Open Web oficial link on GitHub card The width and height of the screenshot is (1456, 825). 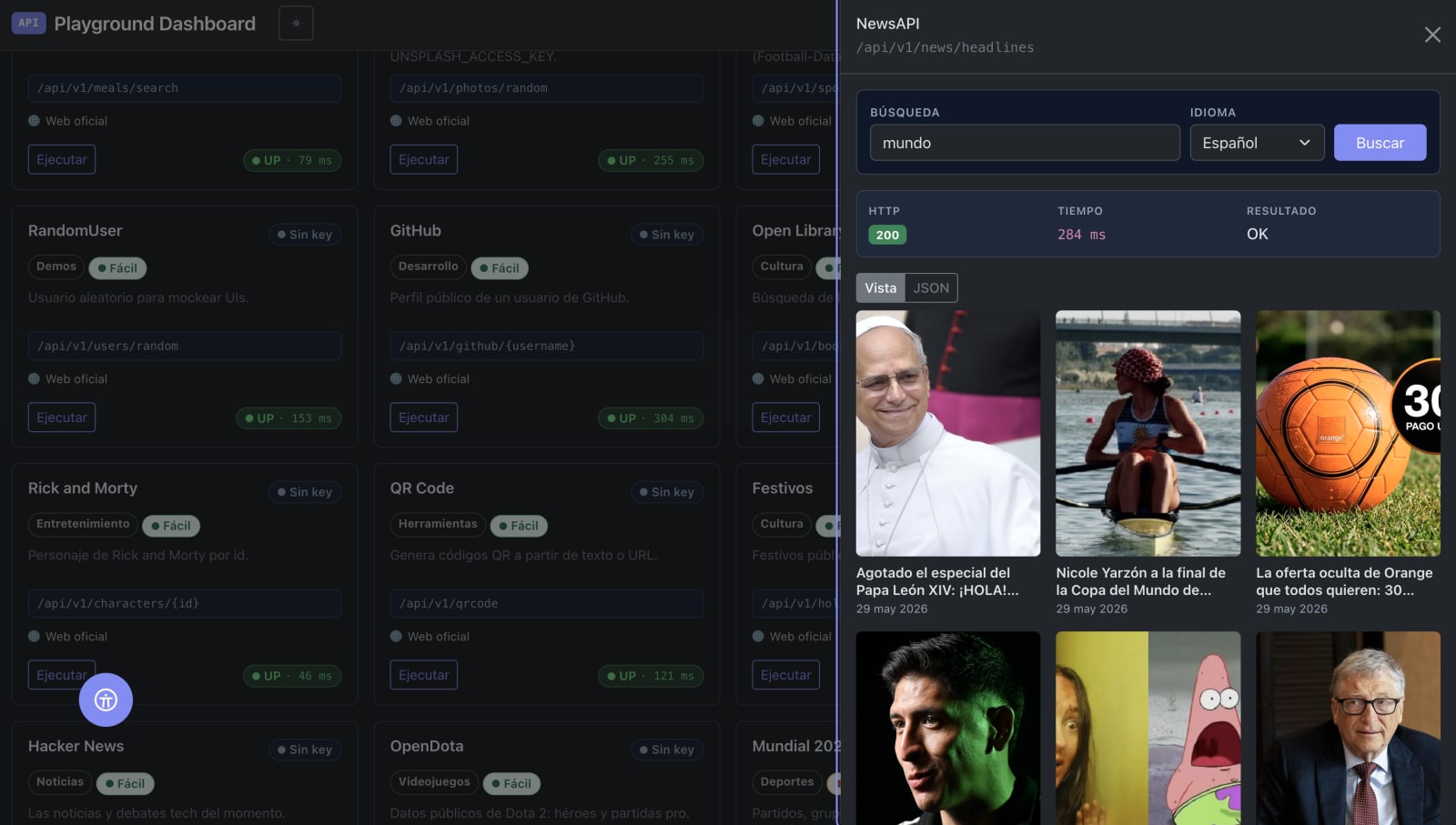tap(439, 378)
